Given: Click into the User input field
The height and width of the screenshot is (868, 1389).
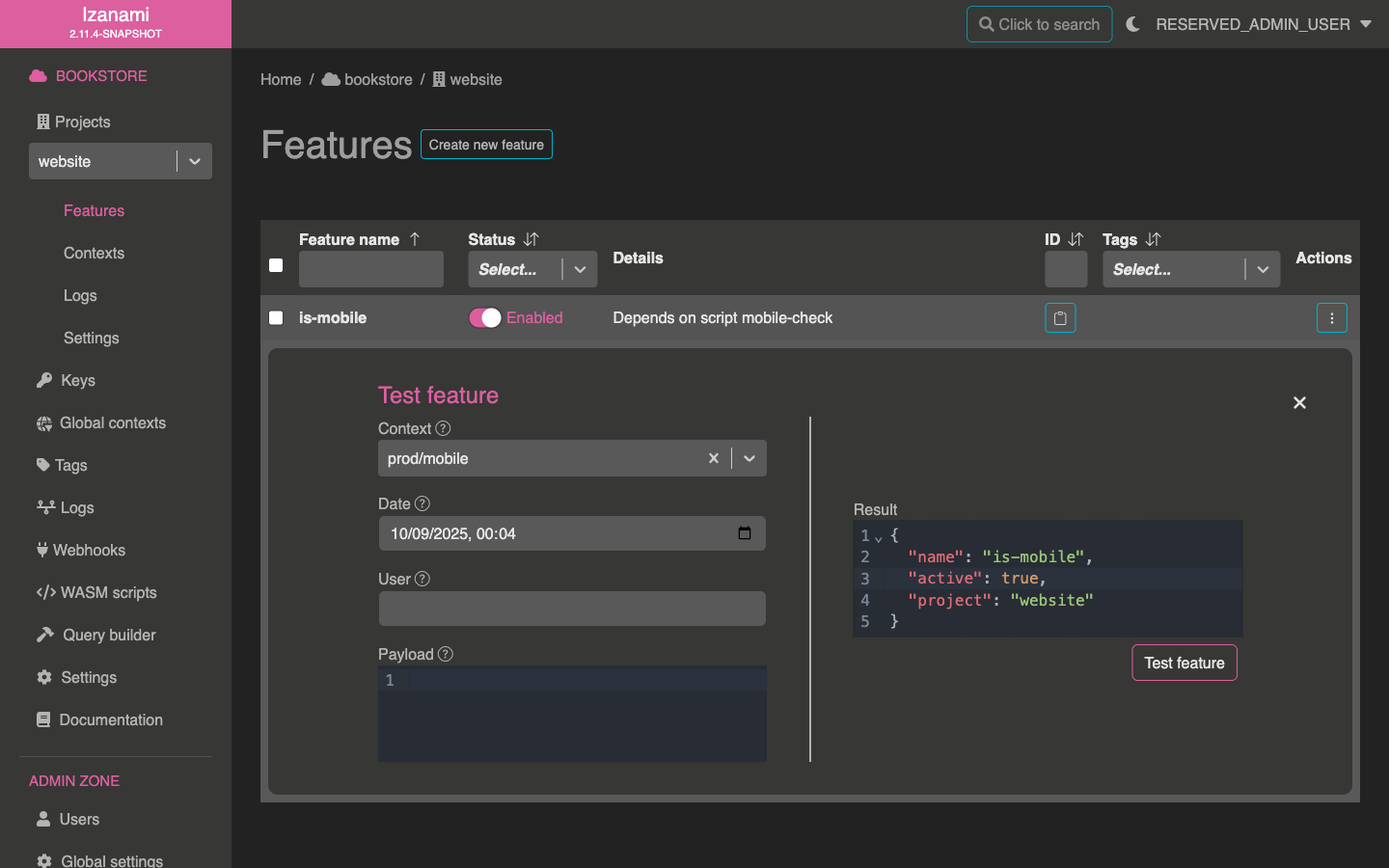Looking at the screenshot, I should (x=572, y=609).
